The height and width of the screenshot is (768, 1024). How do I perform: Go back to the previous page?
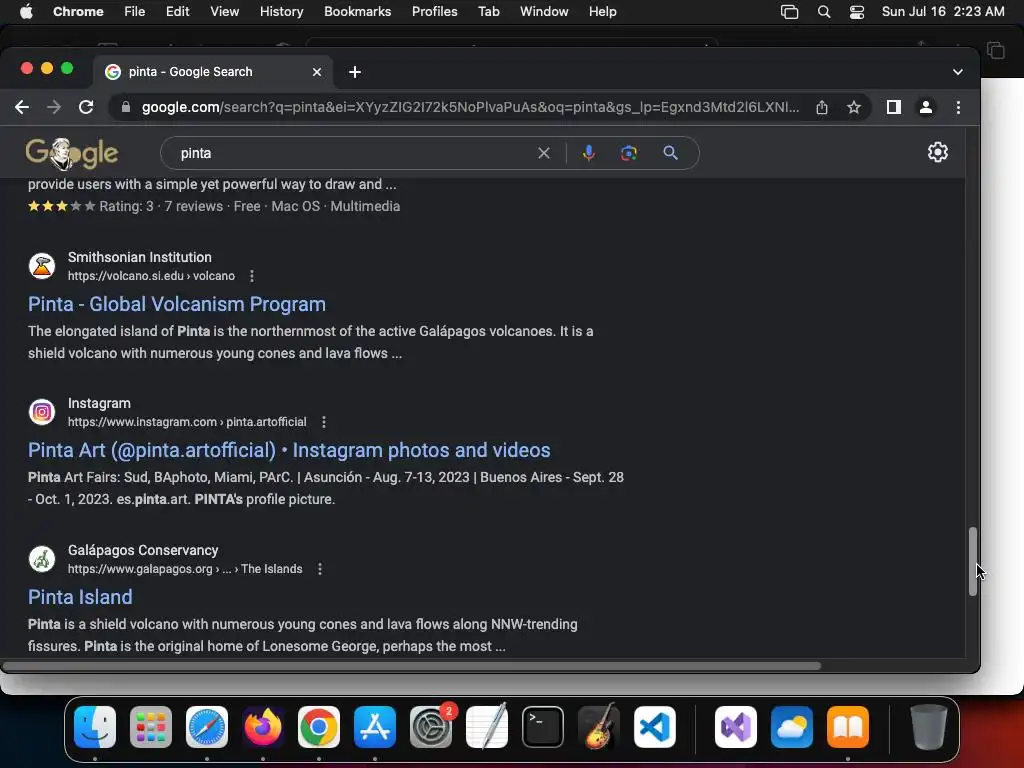[22, 107]
